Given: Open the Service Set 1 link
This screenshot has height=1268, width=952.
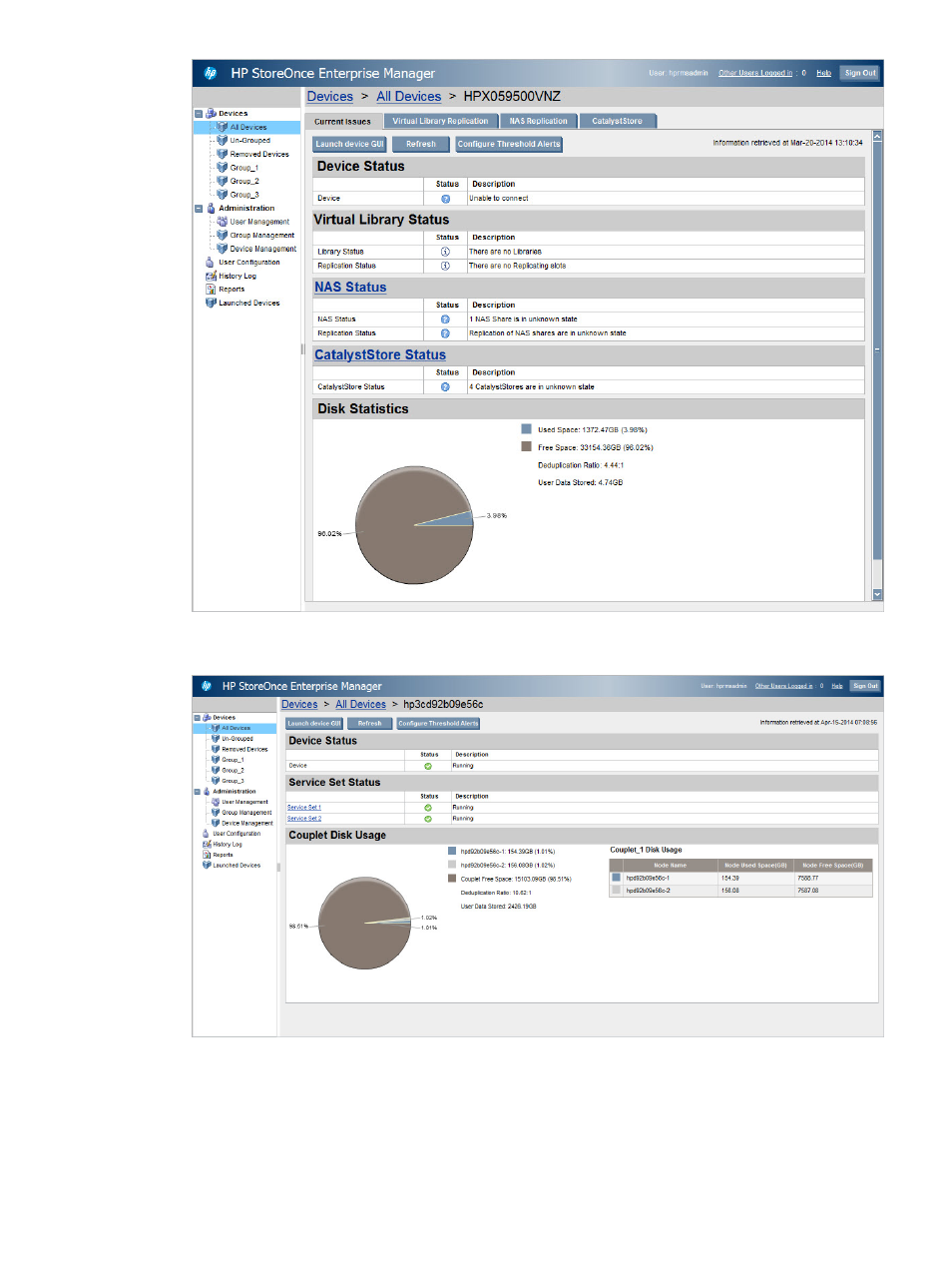Looking at the screenshot, I should coord(304,808).
